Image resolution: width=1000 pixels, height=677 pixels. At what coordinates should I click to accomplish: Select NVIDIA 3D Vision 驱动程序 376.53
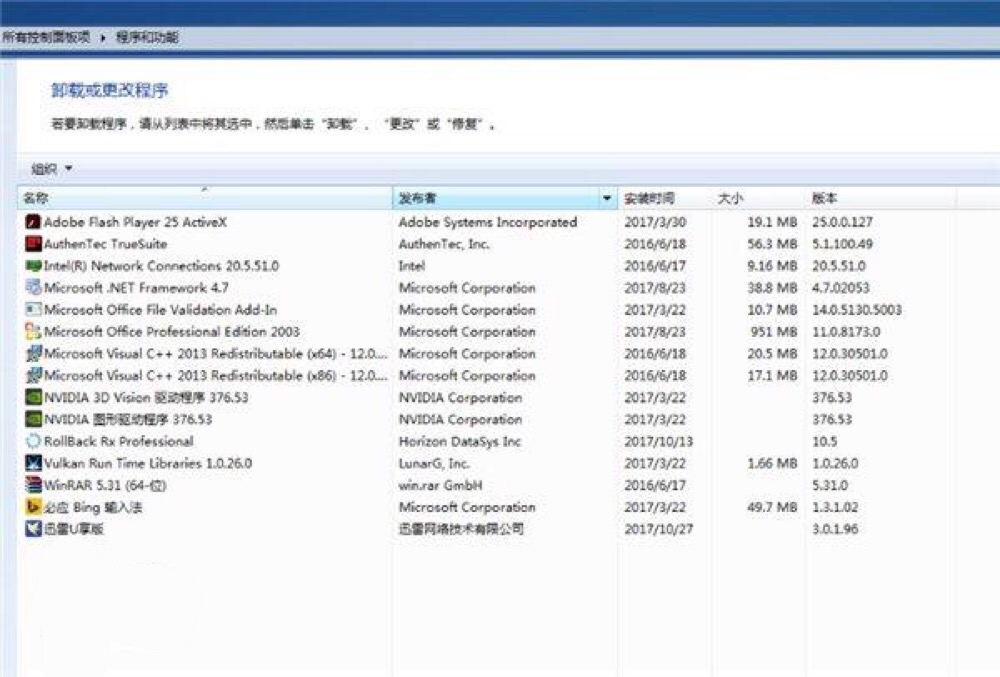click(146, 397)
